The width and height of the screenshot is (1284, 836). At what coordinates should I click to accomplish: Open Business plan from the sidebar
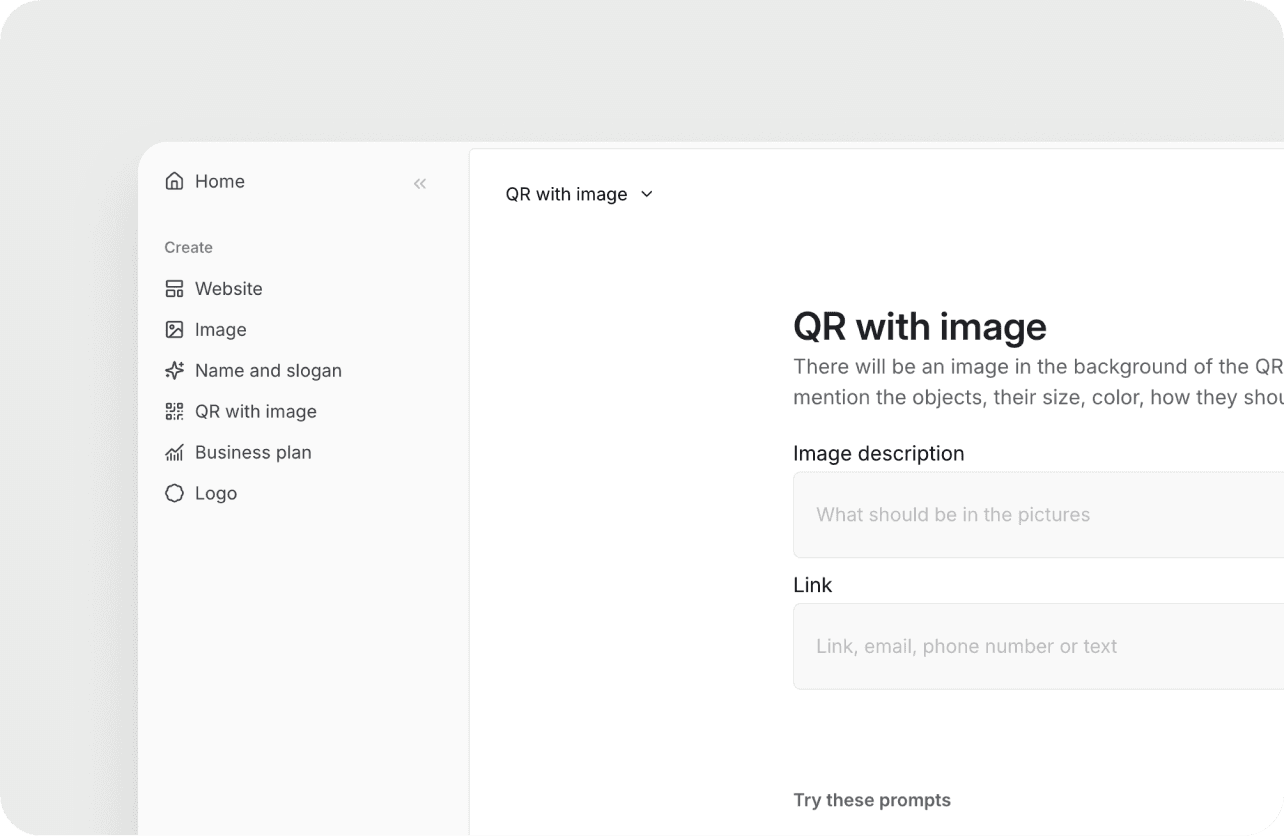pos(253,453)
